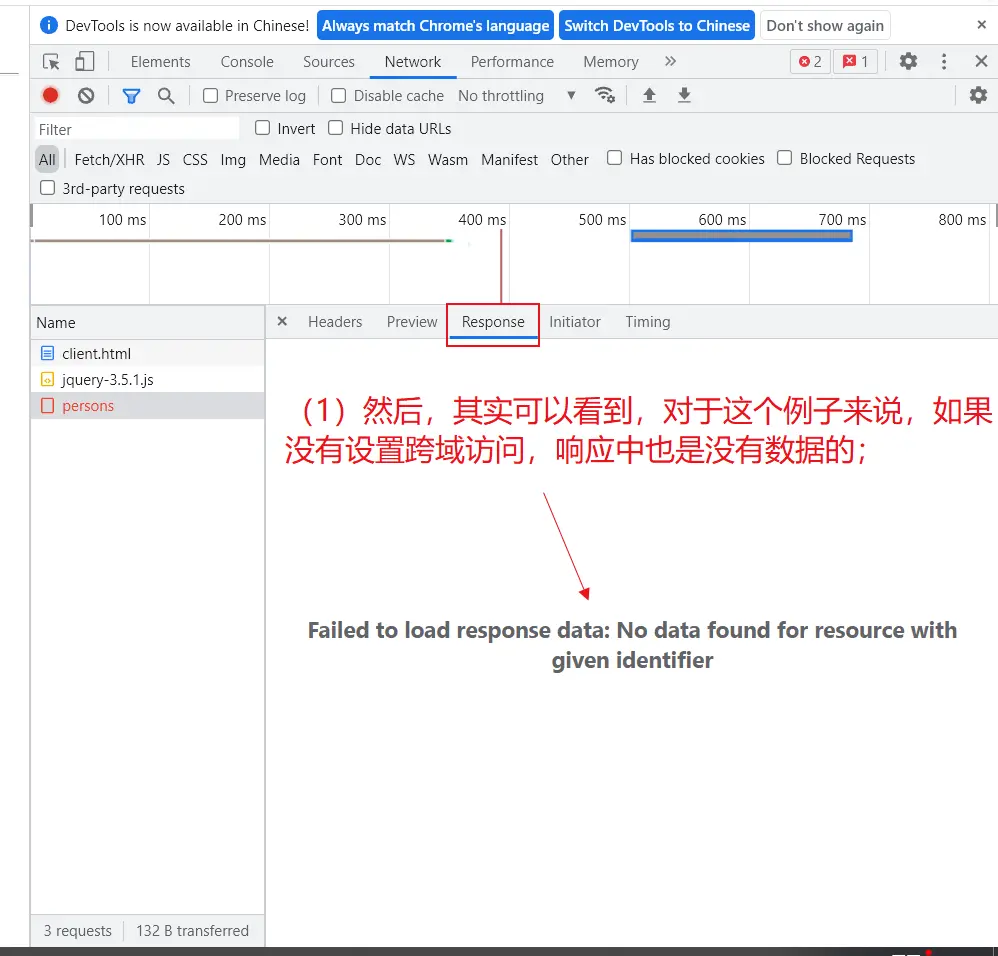Select the Response detail tab
998x956 pixels.
pyautogui.click(x=493, y=321)
